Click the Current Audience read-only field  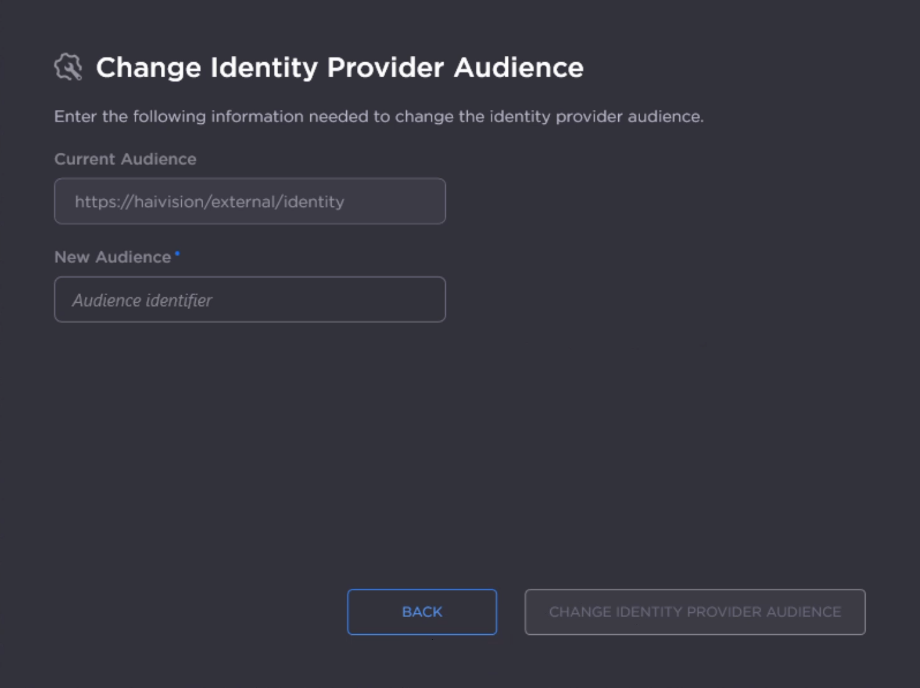[249, 201]
